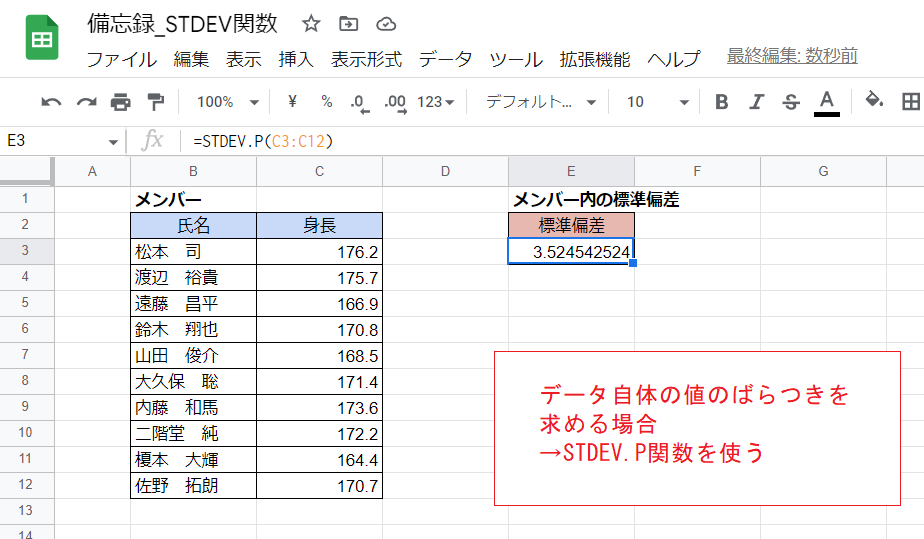Open the zoom 100% dropdown
Viewport: 924px width, 539px height.
point(227,102)
